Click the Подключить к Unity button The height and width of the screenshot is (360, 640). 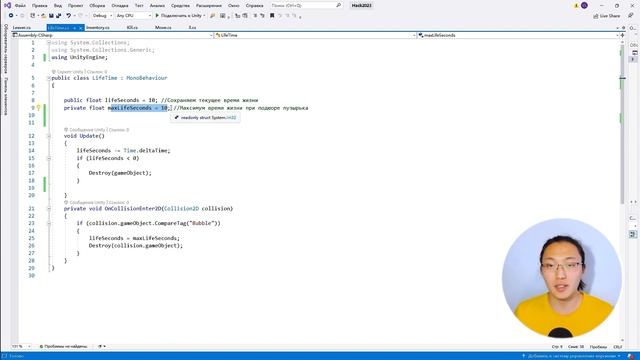(x=180, y=16)
